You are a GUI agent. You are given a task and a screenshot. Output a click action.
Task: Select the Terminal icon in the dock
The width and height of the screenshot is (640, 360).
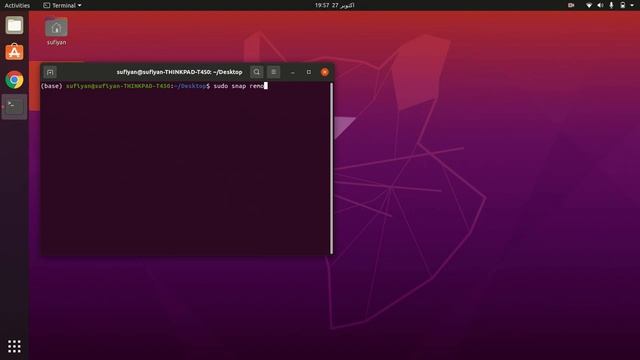click(14, 107)
